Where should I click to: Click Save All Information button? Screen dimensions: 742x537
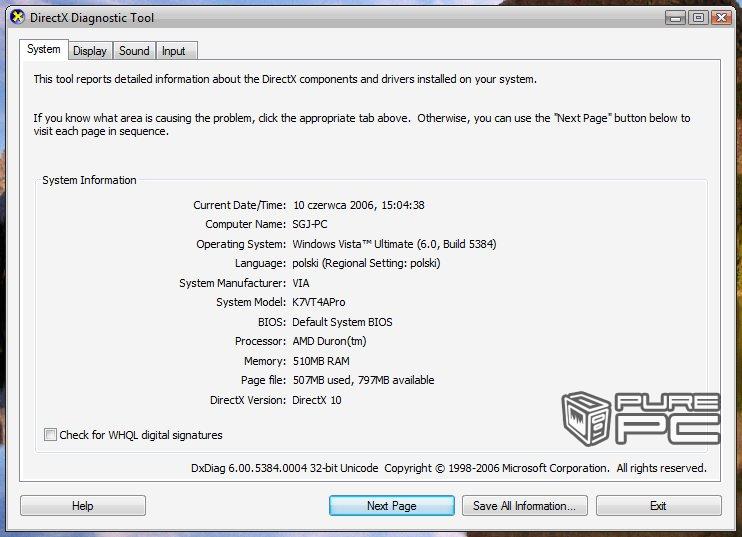coord(525,506)
